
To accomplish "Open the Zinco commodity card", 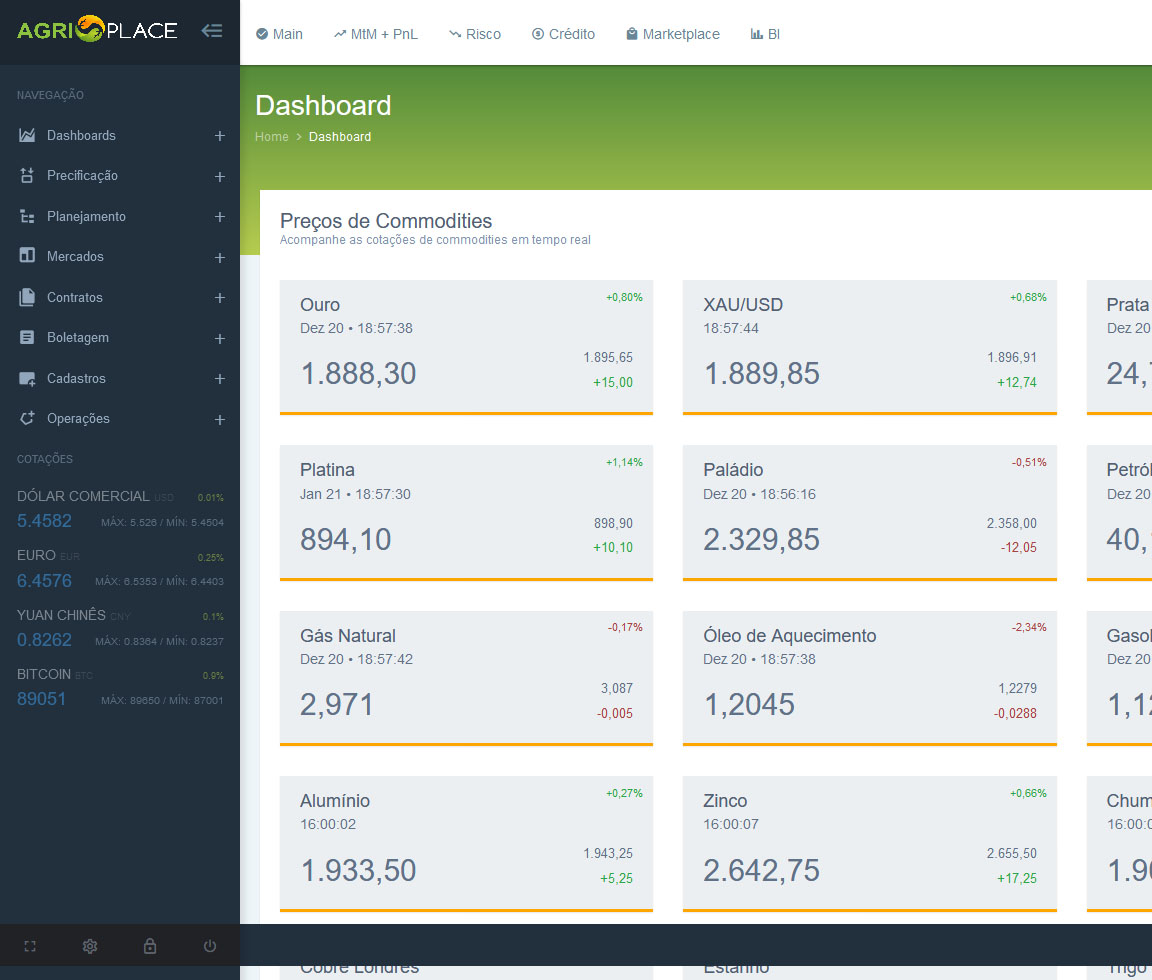I will coord(870,843).
